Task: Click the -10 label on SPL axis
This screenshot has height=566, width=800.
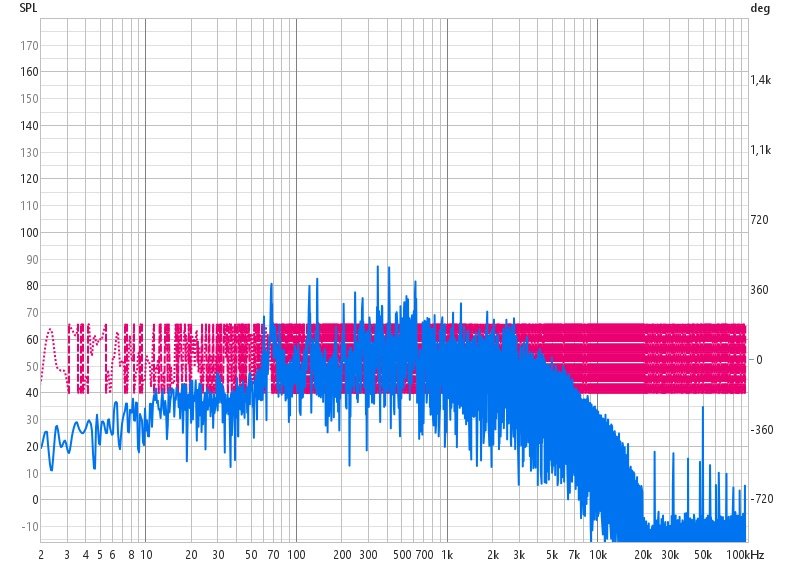Action: [x=30, y=526]
